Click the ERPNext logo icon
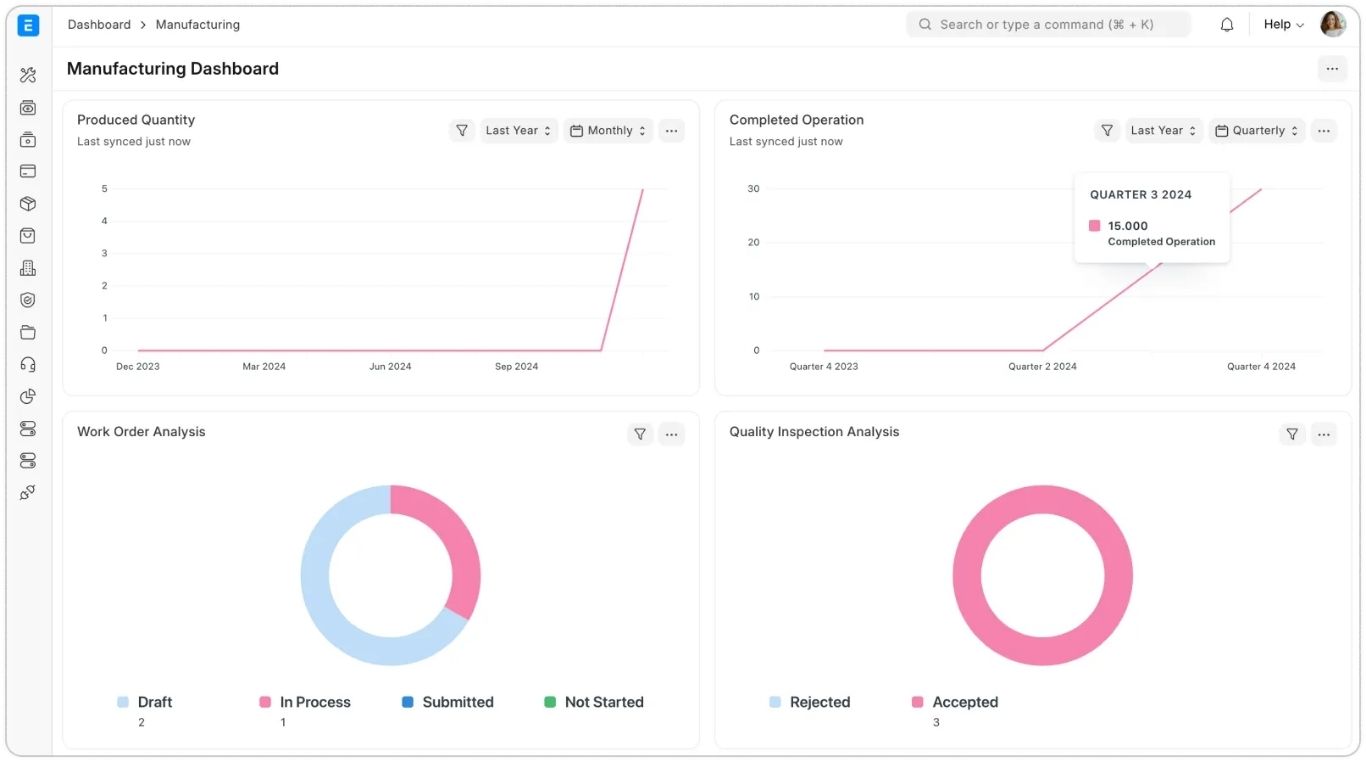 coord(28,25)
